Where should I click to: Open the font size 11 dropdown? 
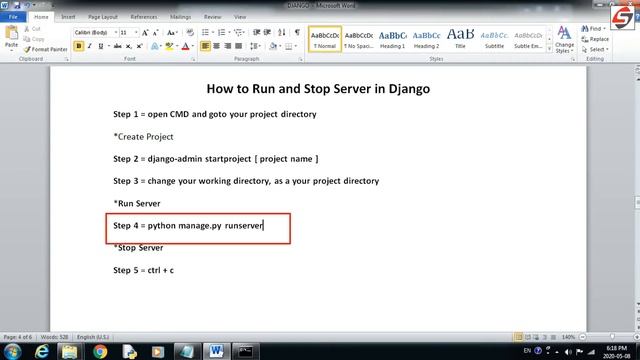coord(136,32)
